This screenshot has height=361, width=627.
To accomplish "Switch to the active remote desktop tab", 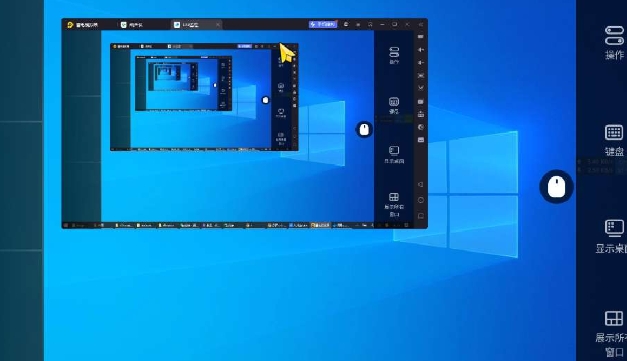I will tap(191, 25).
